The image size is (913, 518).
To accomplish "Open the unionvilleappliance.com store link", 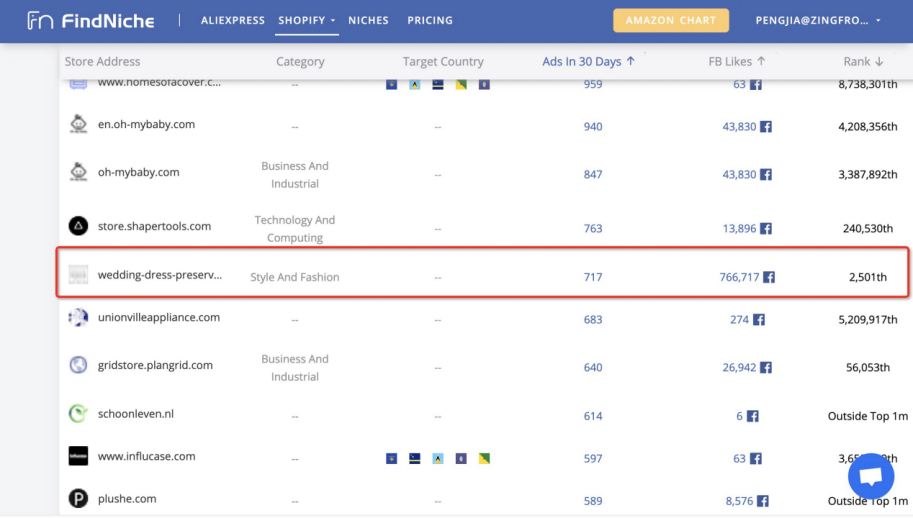I will 158,317.
